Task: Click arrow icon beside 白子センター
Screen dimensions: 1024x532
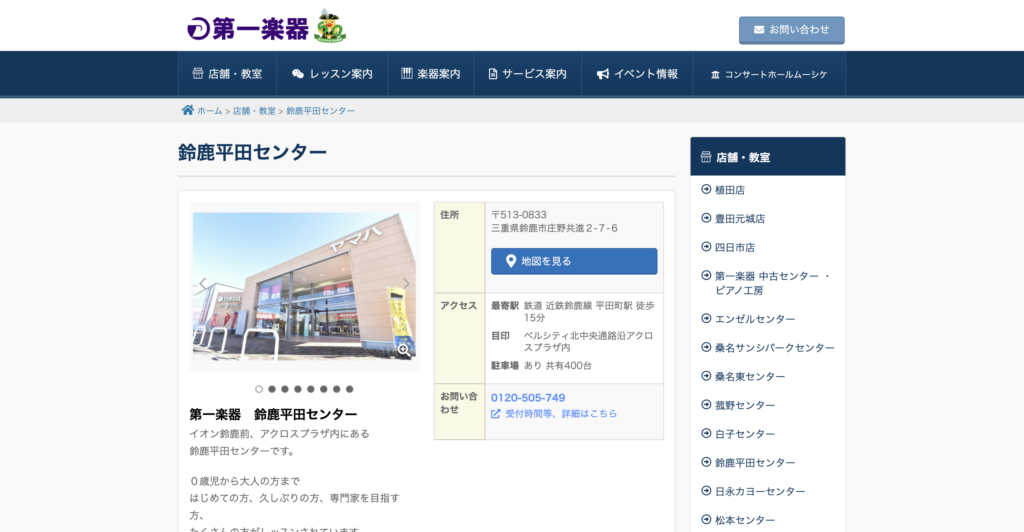Action: [706, 433]
